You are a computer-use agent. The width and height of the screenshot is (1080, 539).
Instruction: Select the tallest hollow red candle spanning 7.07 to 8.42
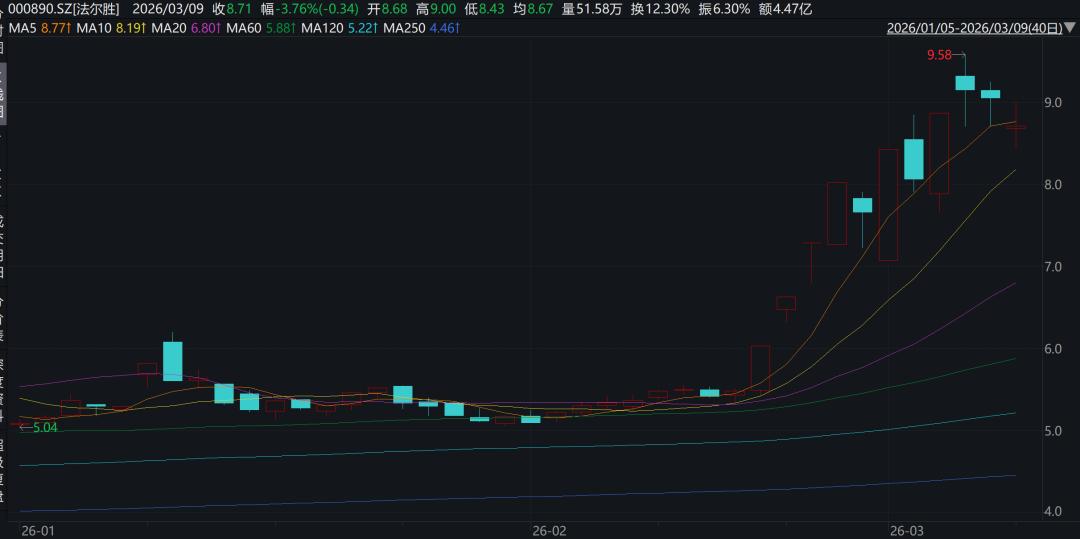tap(889, 204)
